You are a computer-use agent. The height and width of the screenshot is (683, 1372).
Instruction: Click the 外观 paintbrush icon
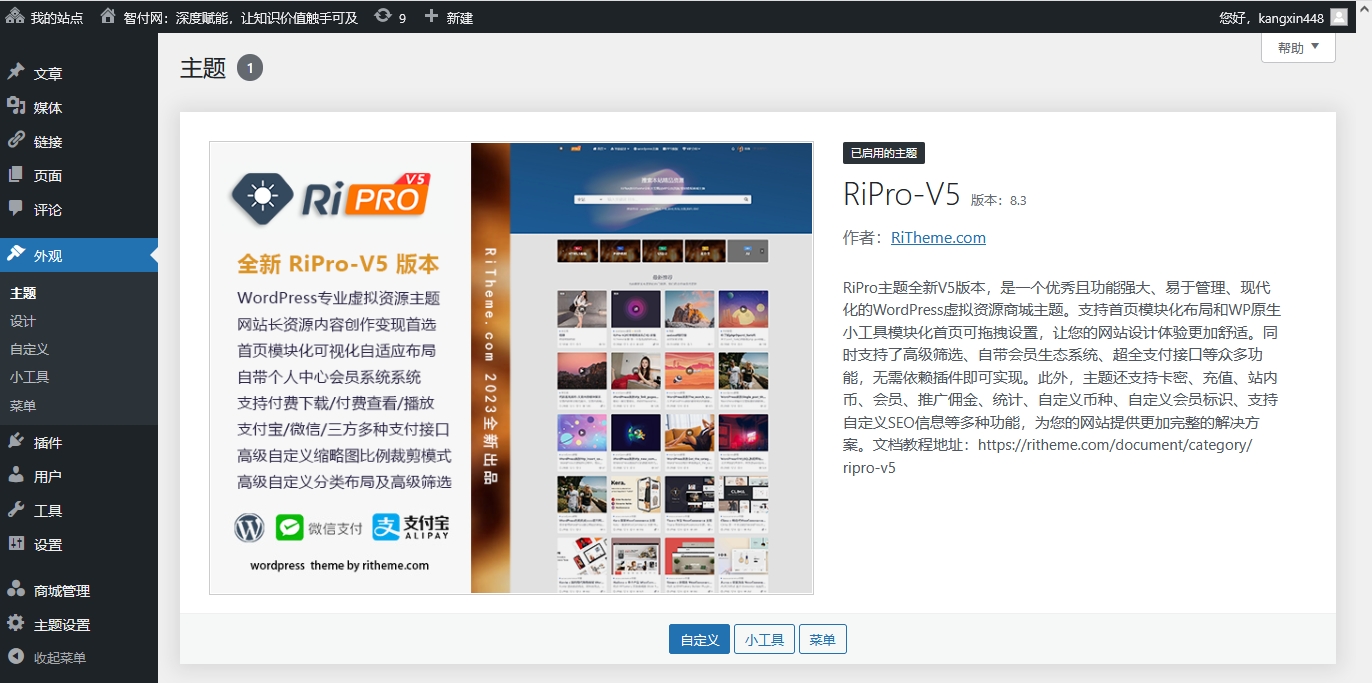coord(16,254)
